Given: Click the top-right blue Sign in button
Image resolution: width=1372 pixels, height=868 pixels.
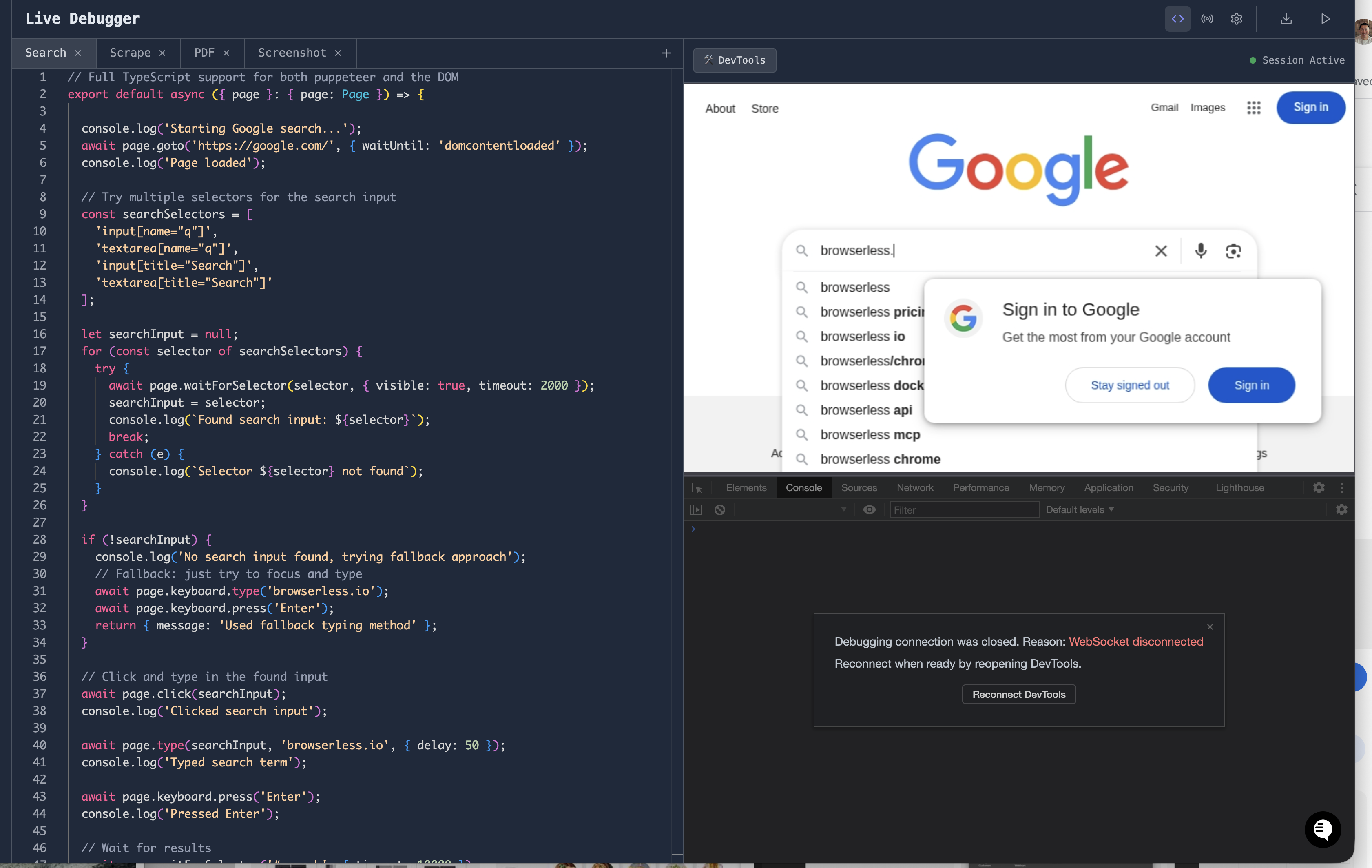Looking at the screenshot, I should tap(1310, 107).
